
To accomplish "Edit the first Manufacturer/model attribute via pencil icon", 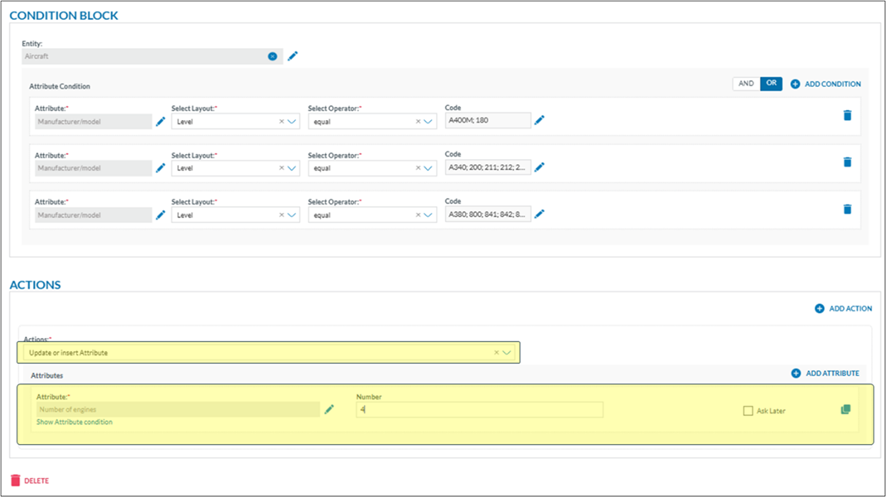I will pyautogui.click(x=160, y=121).
